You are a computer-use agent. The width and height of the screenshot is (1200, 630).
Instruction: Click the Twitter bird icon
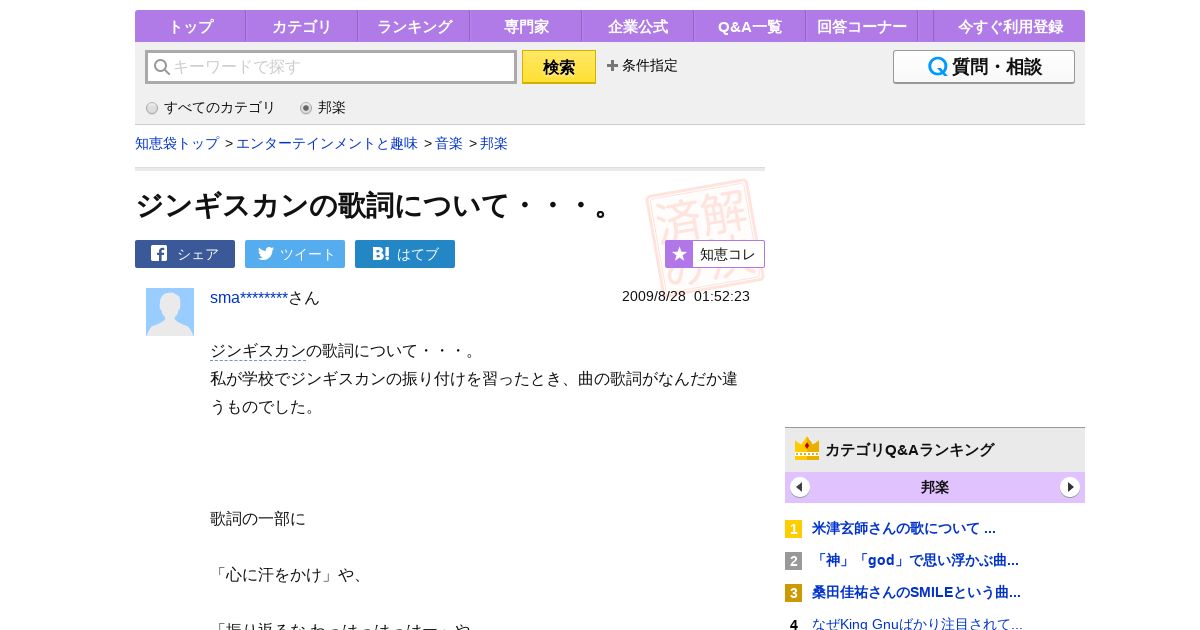(x=266, y=253)
